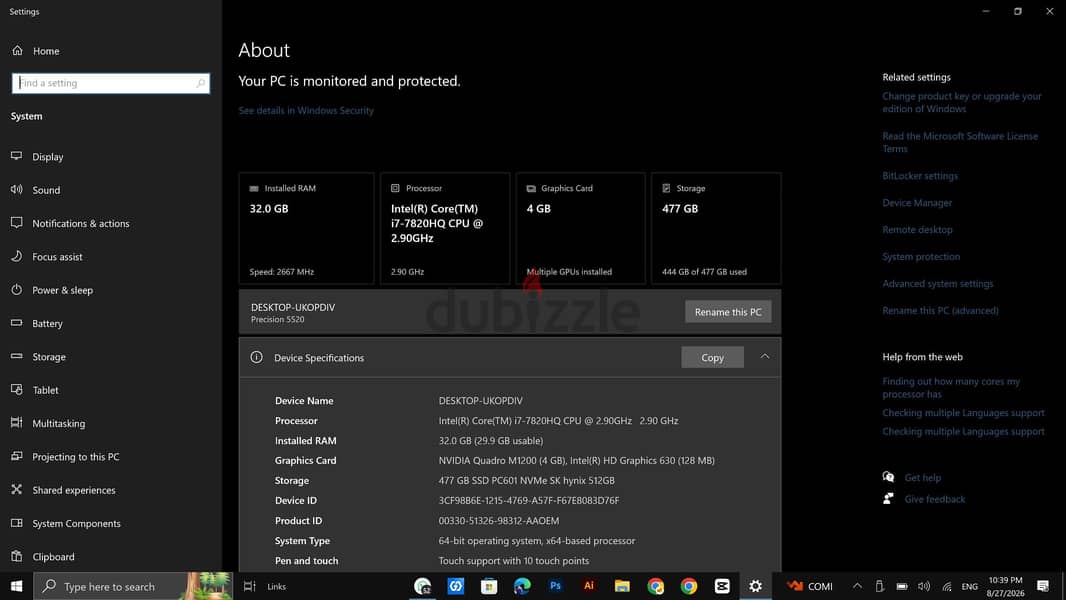Image resolution: width=1066 pixels, height=600 pixels.
Task: Switch ENG input language
Action: pos(969,586)
